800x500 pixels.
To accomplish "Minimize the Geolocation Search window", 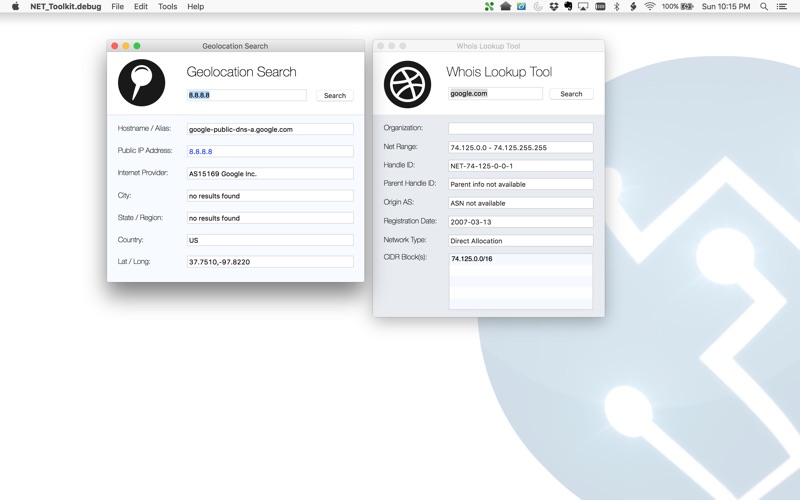I will coord(126,46).
